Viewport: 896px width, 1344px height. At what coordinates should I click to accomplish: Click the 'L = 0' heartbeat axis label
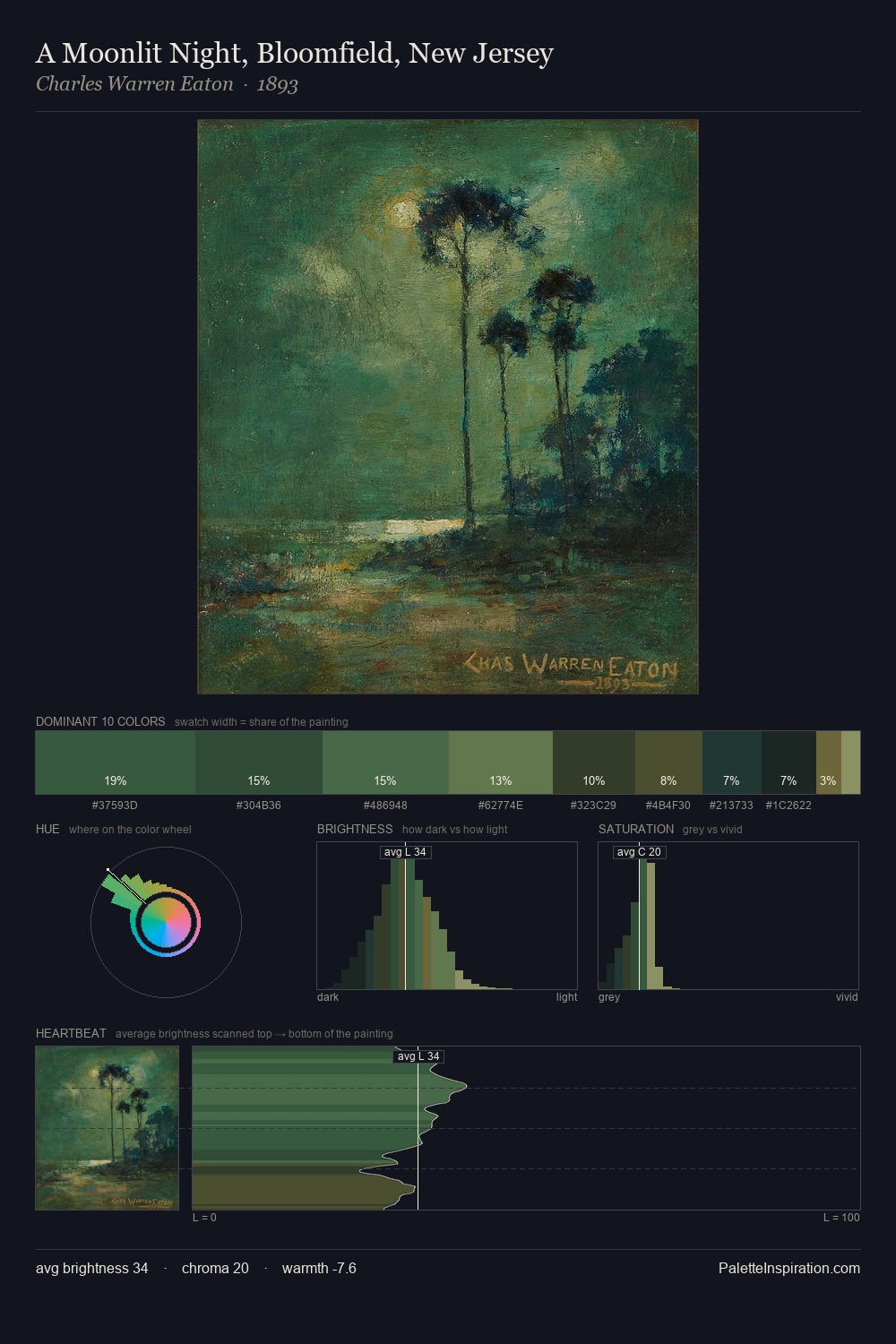204,1218
